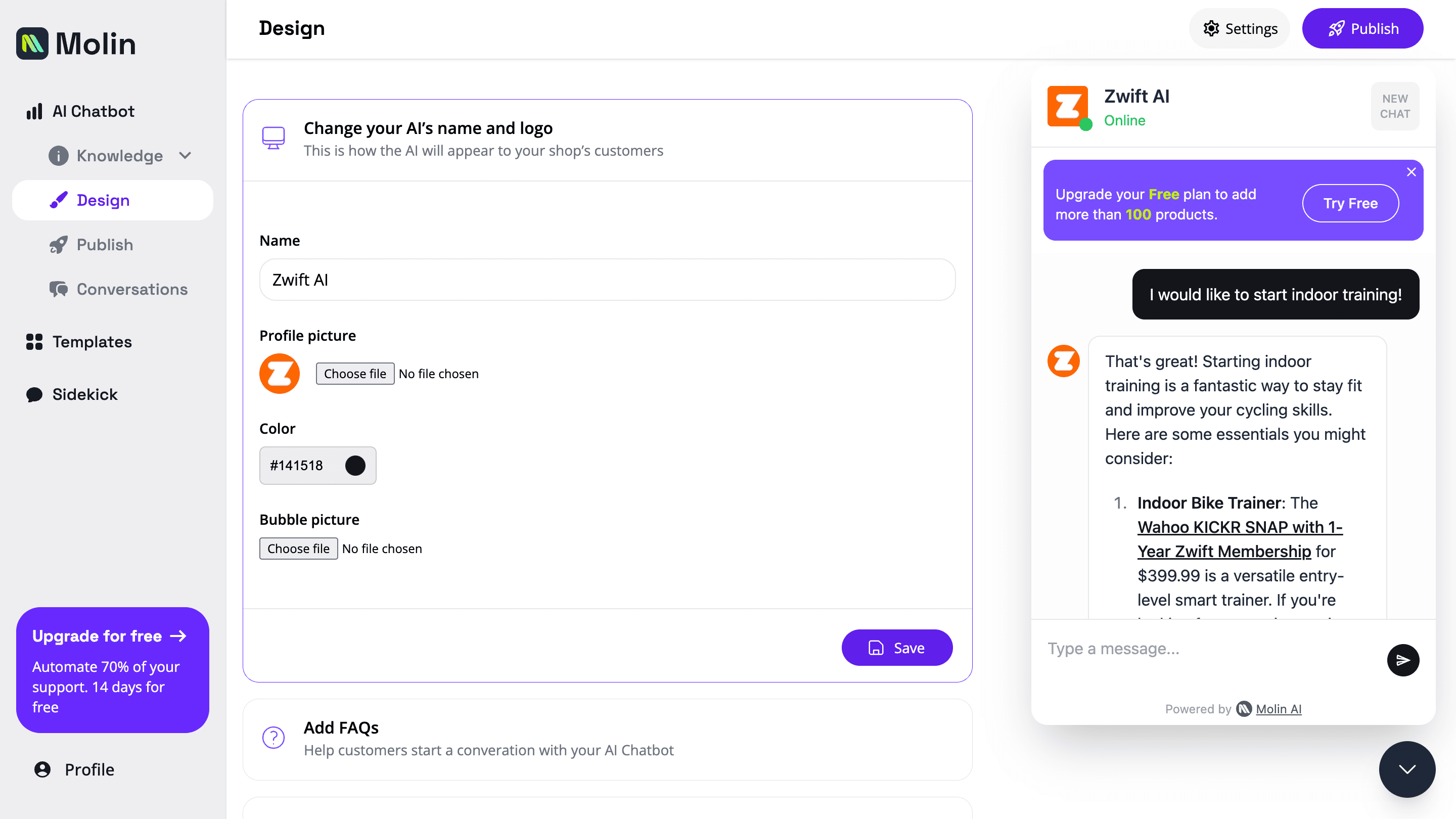Click the Save button
The height and width of the screenshot is (819, 1456).
click(896, 647)
